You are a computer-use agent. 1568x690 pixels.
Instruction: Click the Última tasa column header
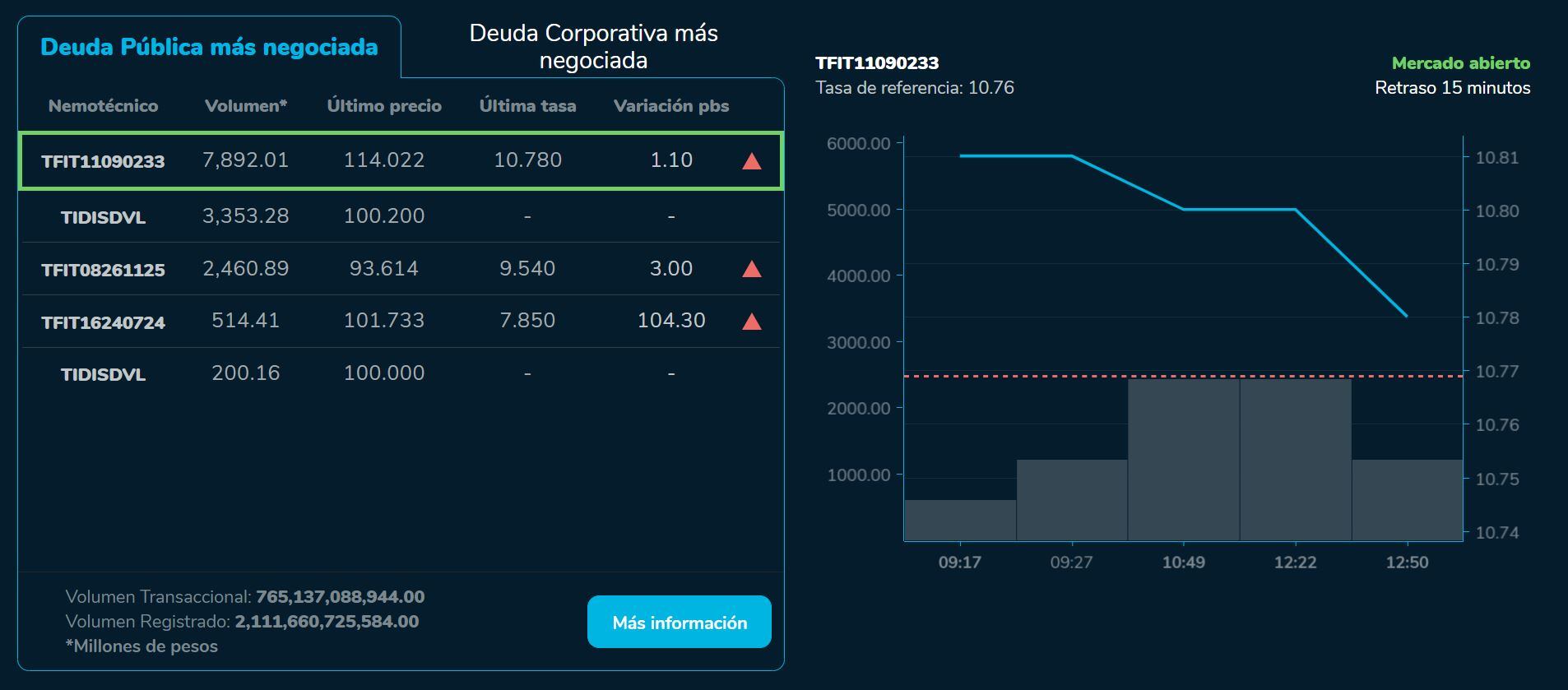click(x=527, y=105)
